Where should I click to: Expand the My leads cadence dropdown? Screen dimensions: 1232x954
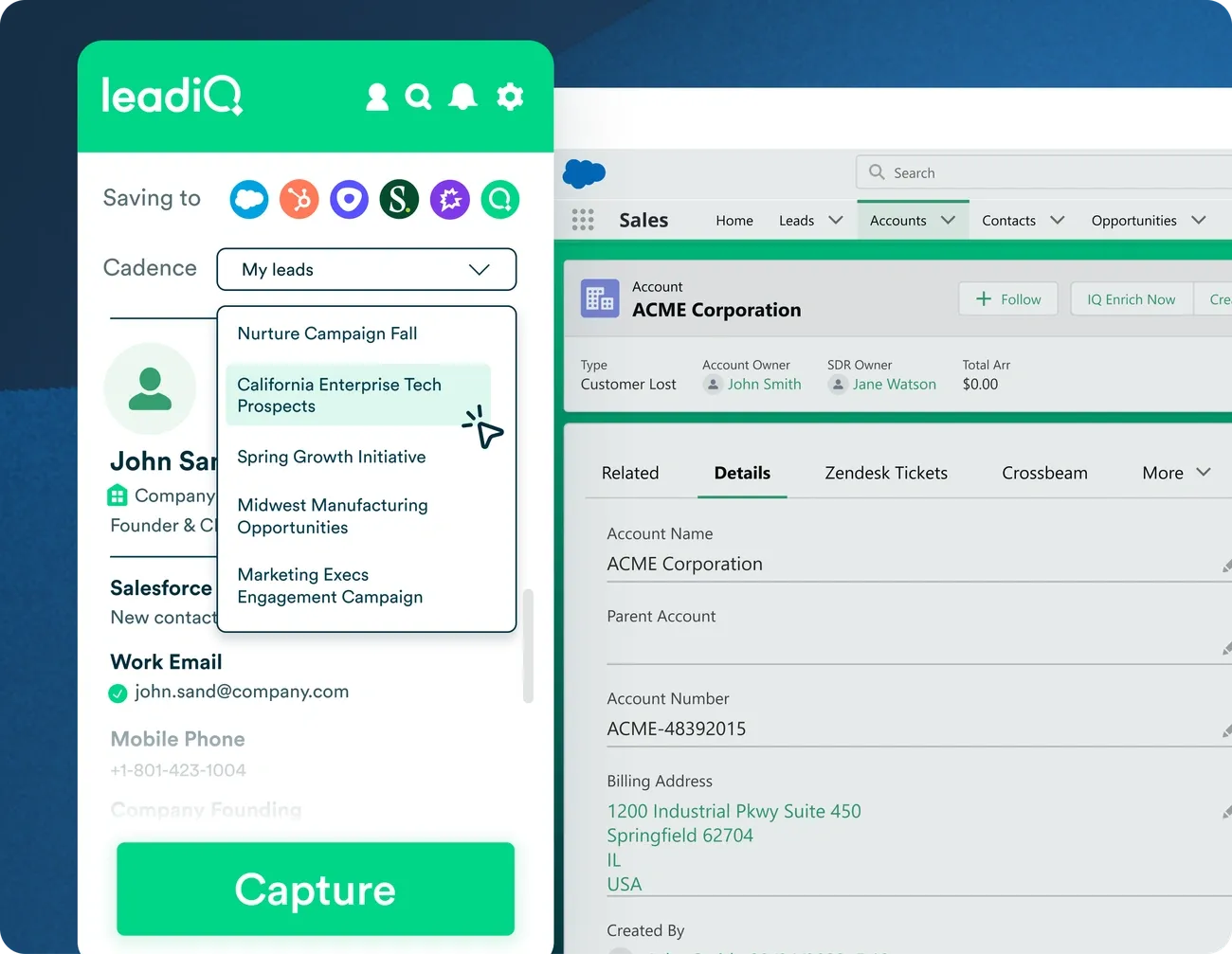(x=367, y=270)
